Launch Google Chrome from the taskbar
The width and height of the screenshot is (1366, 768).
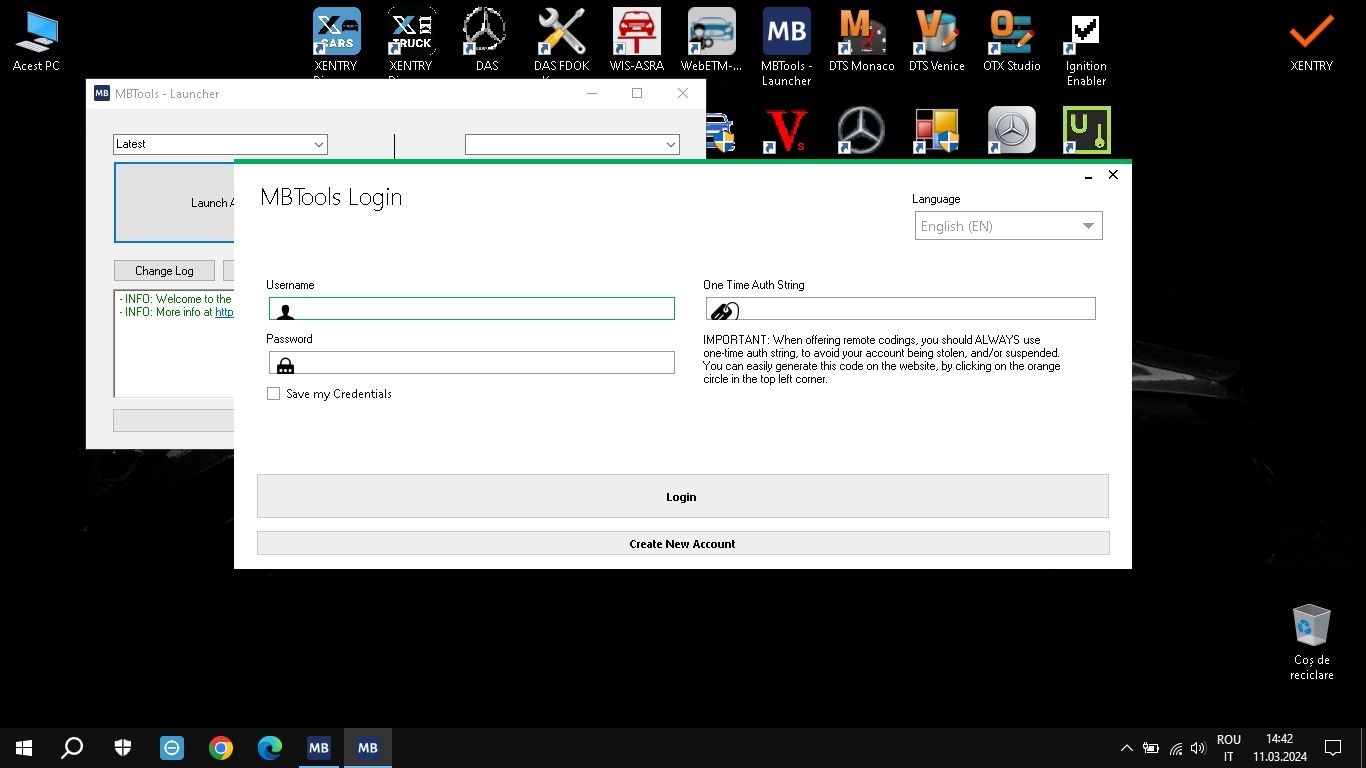point(221,748)
